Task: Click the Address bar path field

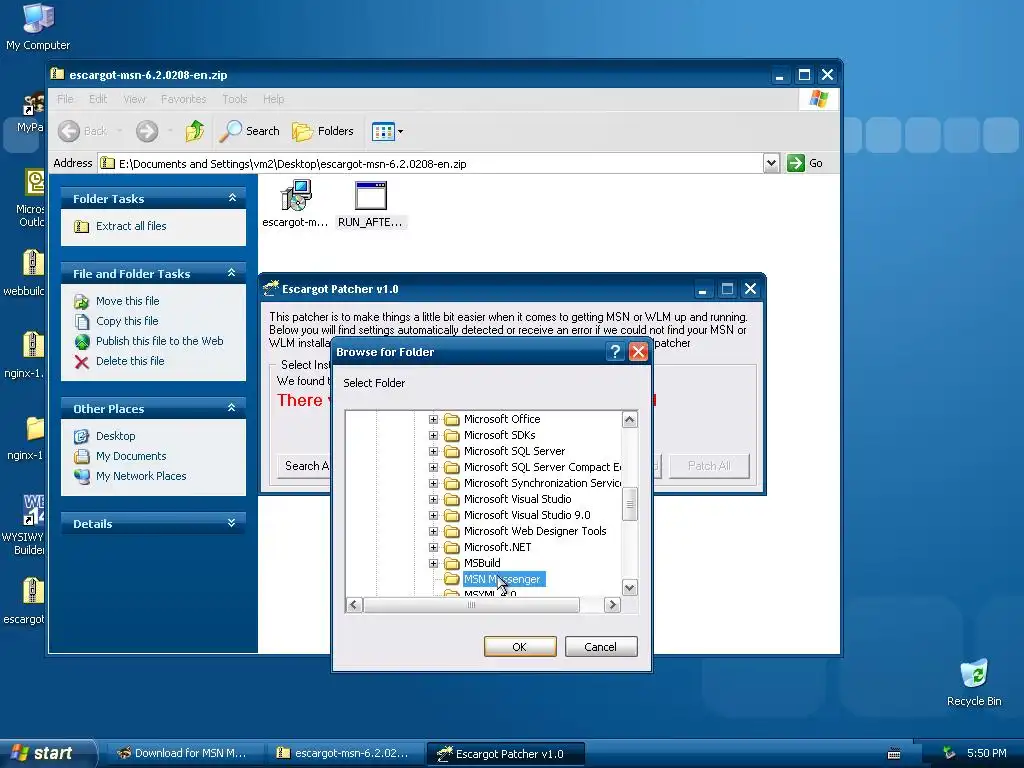Action: coord(431,164)
